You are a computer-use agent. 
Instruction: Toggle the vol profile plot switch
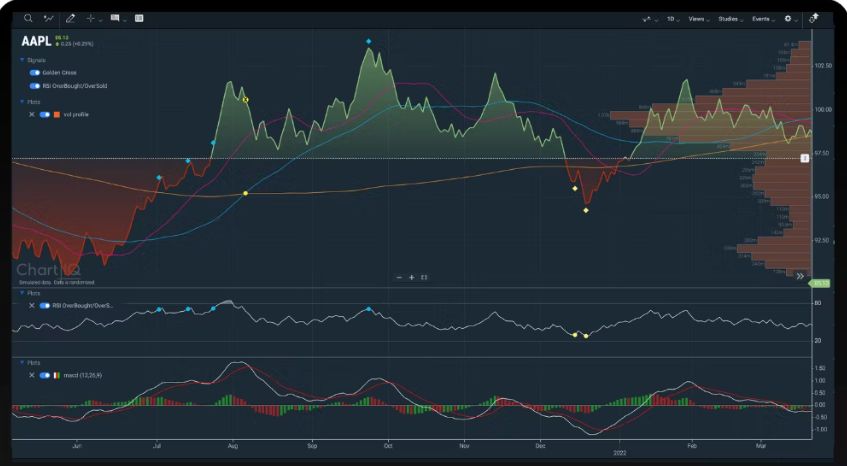point(45,114)
